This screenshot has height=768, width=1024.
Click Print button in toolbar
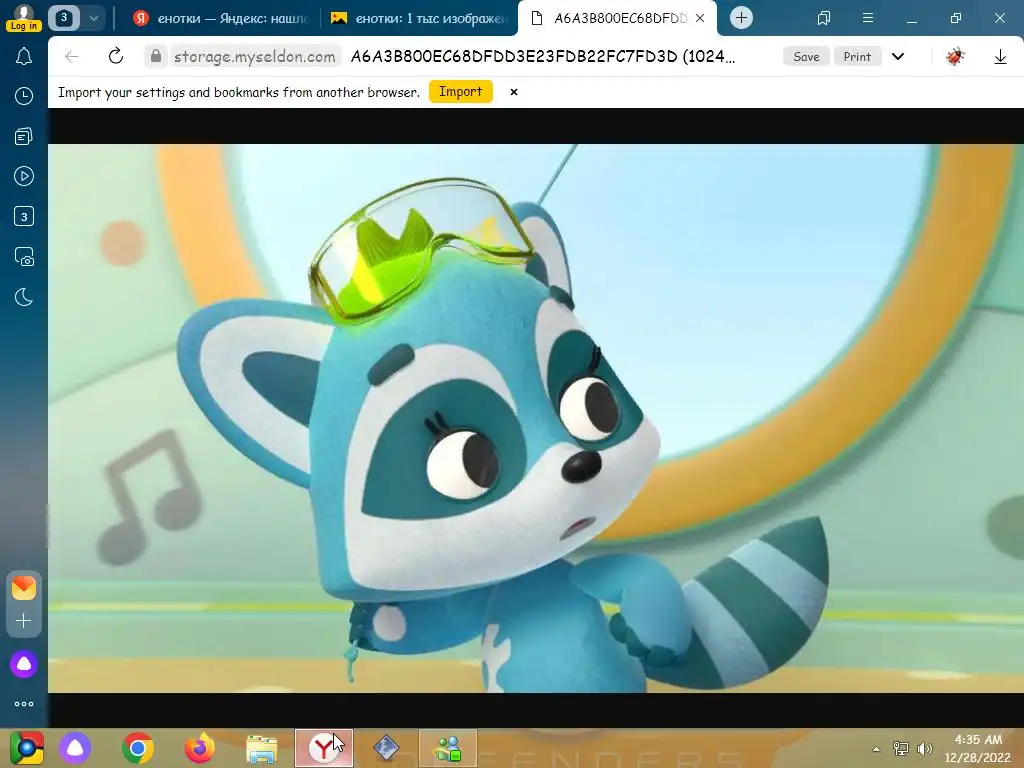[x=857, y=56]
